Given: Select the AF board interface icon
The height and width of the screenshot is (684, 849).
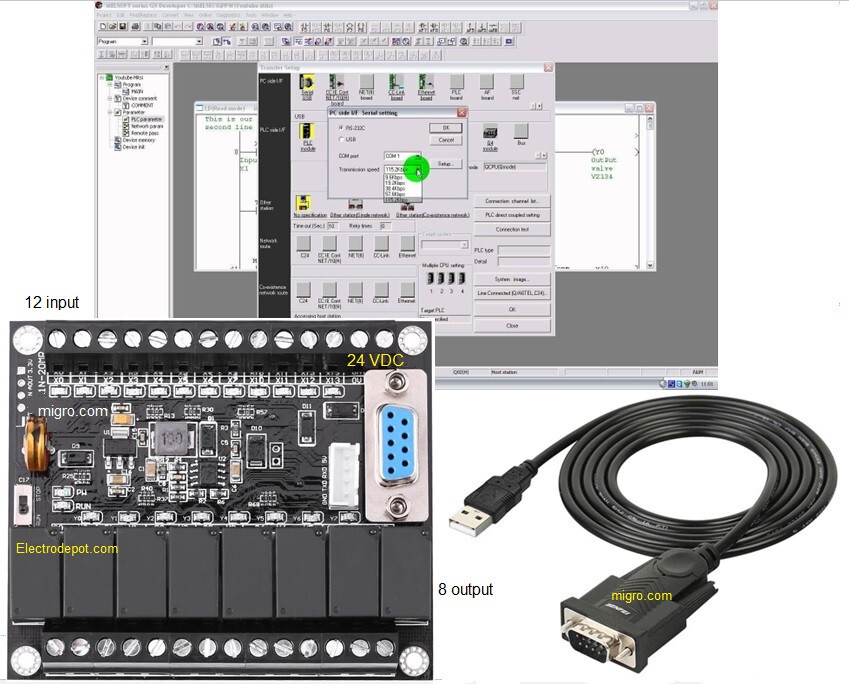Looking at the screenshot, I should tap(488, 83).
